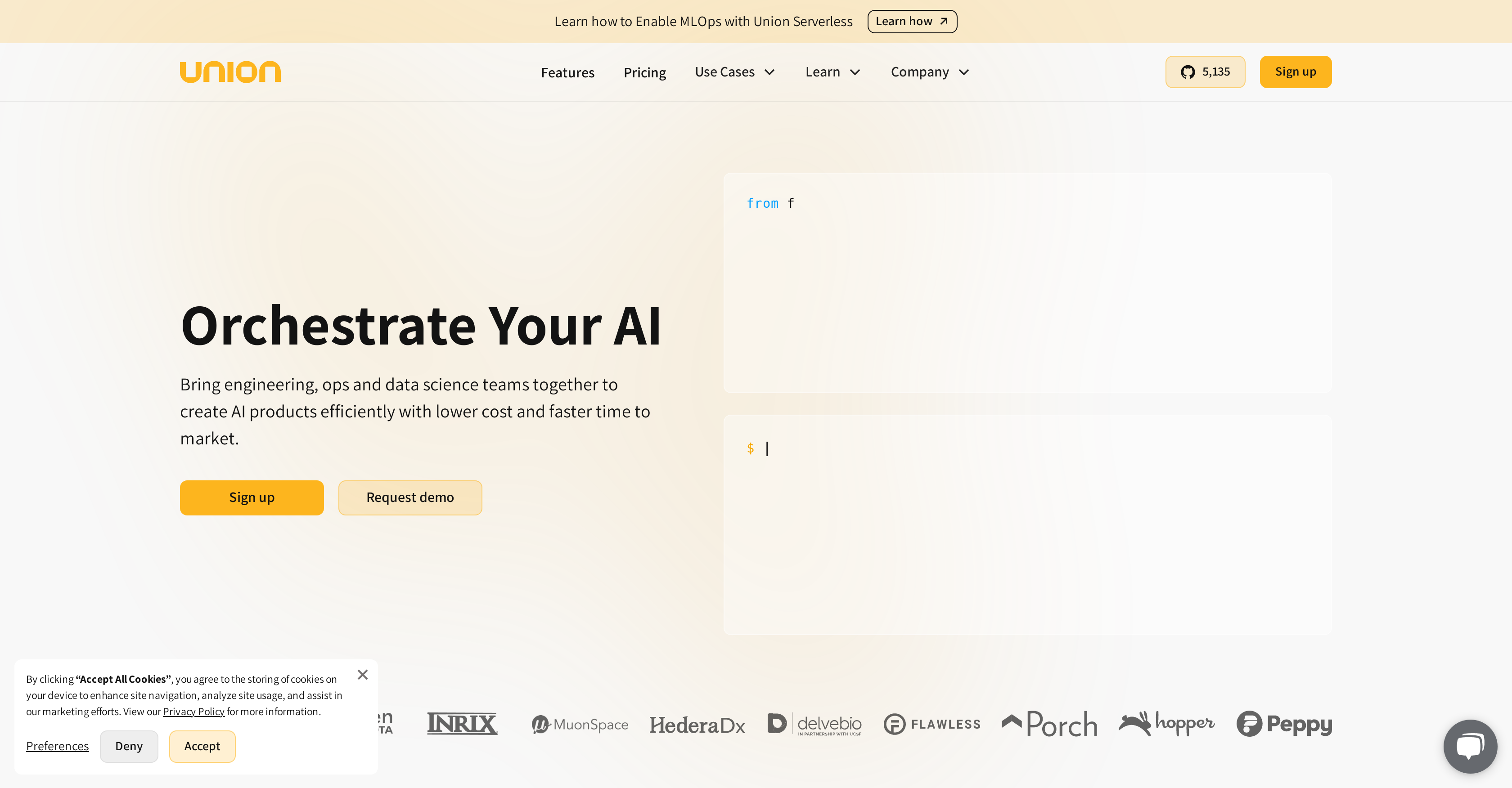Image resolution: width=1512 pixels, height=788 pixels.
Task: Open the Pricing page
Action: point(644,72)
